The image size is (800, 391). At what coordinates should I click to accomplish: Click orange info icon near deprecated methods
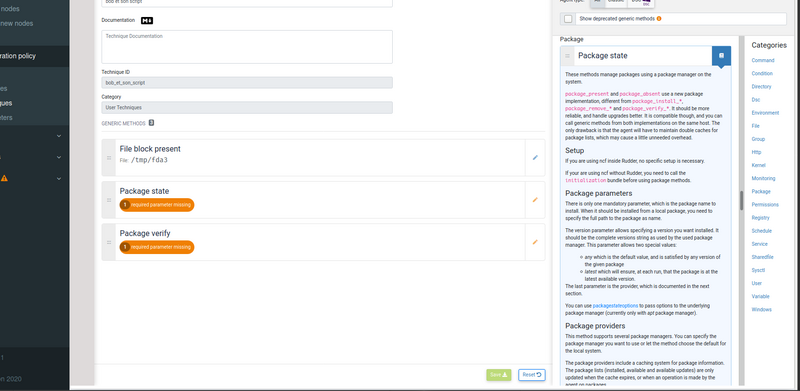tap(659, 19)
